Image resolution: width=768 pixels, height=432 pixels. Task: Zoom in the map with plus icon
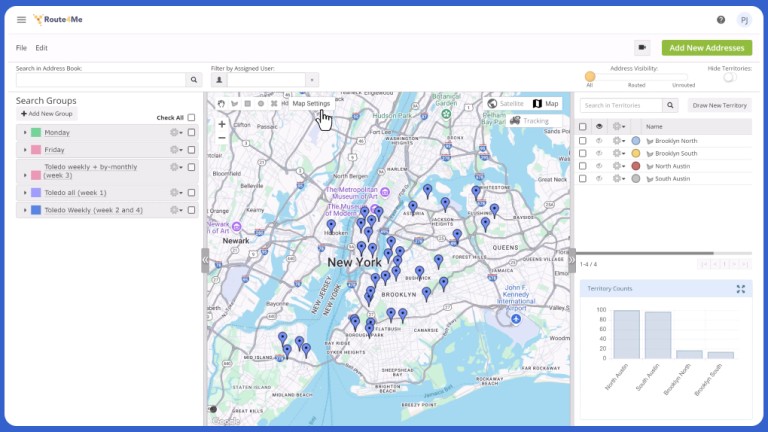point(222,124)
